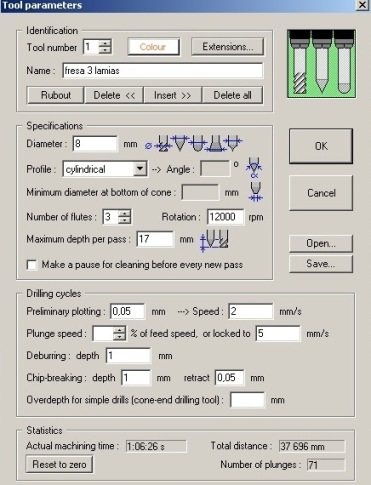Decrease Number of flutes with down arrow
371x485 pixels.
click(x=125, y=220)
